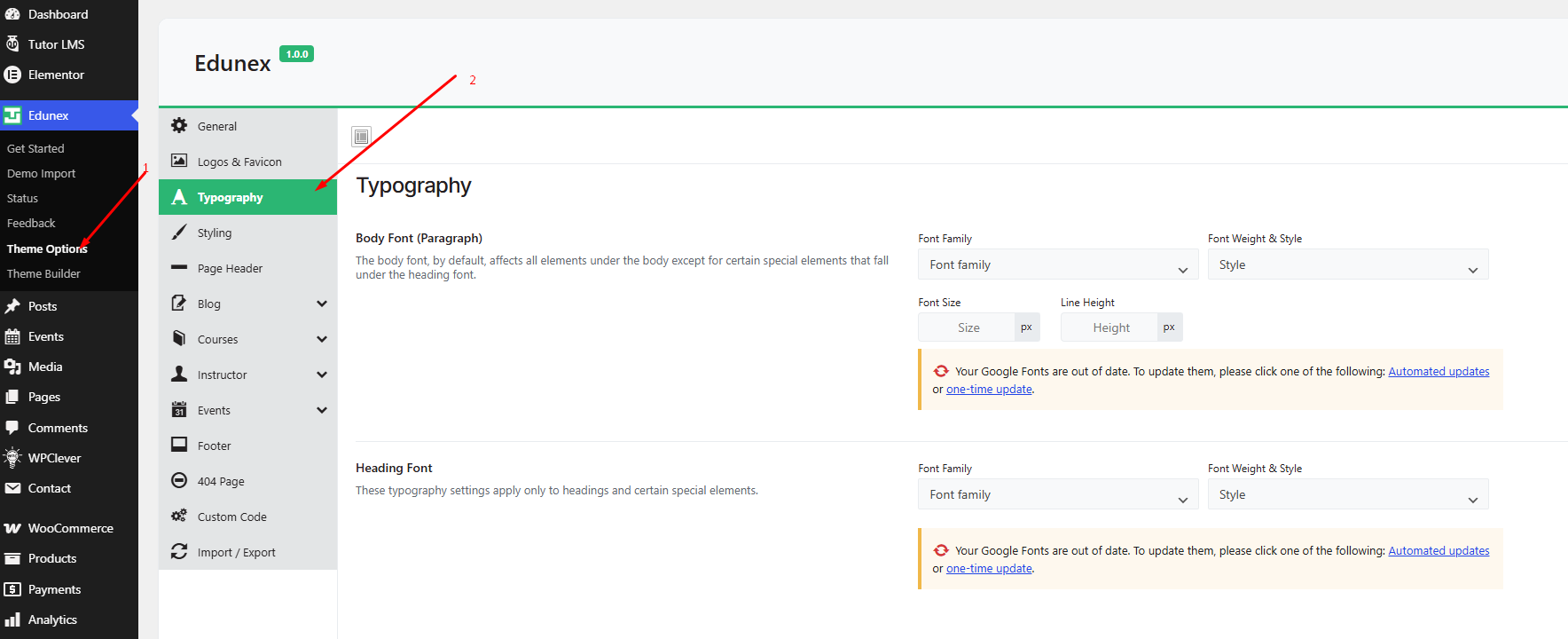
Task: Open Body Font family dropdown
Action: point(1058,264)
